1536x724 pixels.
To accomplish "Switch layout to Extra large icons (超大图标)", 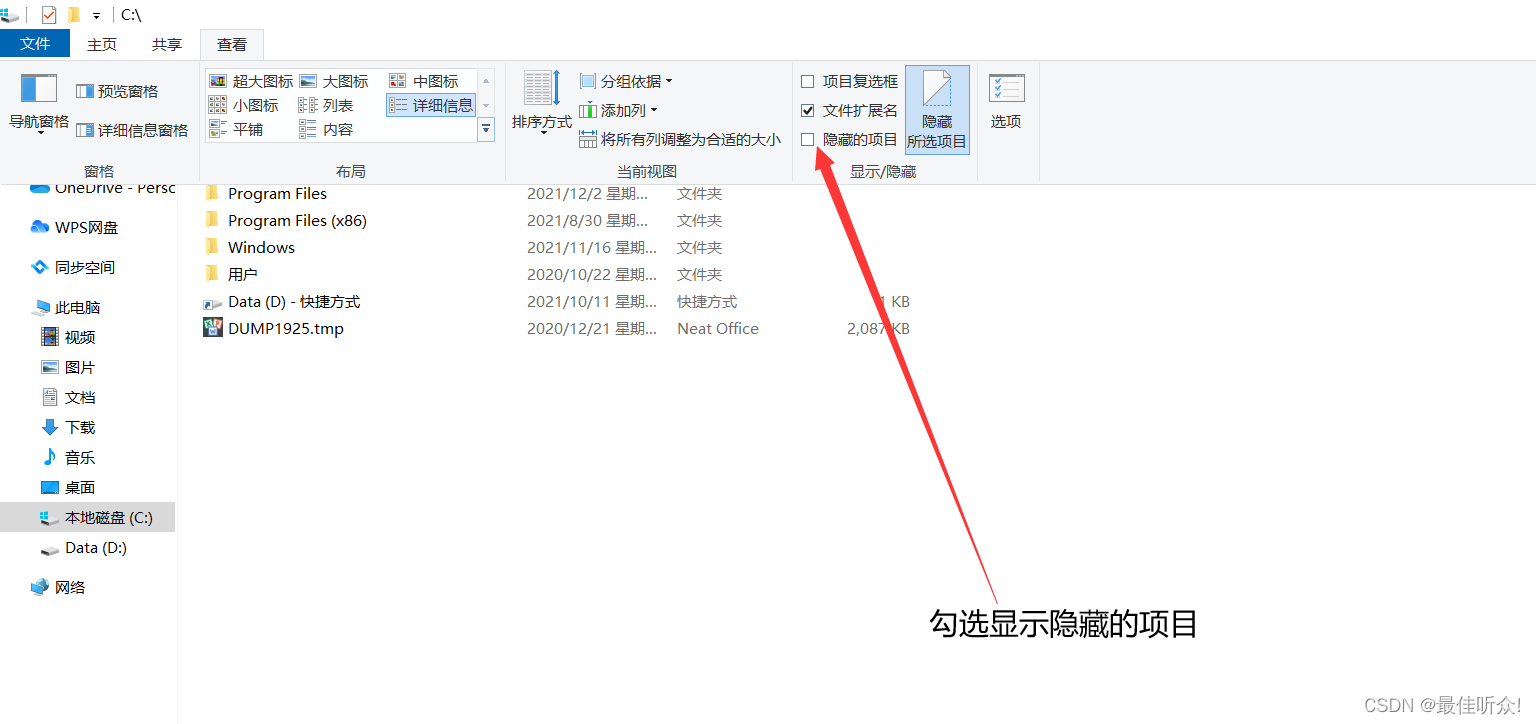I will pos(251,81).
